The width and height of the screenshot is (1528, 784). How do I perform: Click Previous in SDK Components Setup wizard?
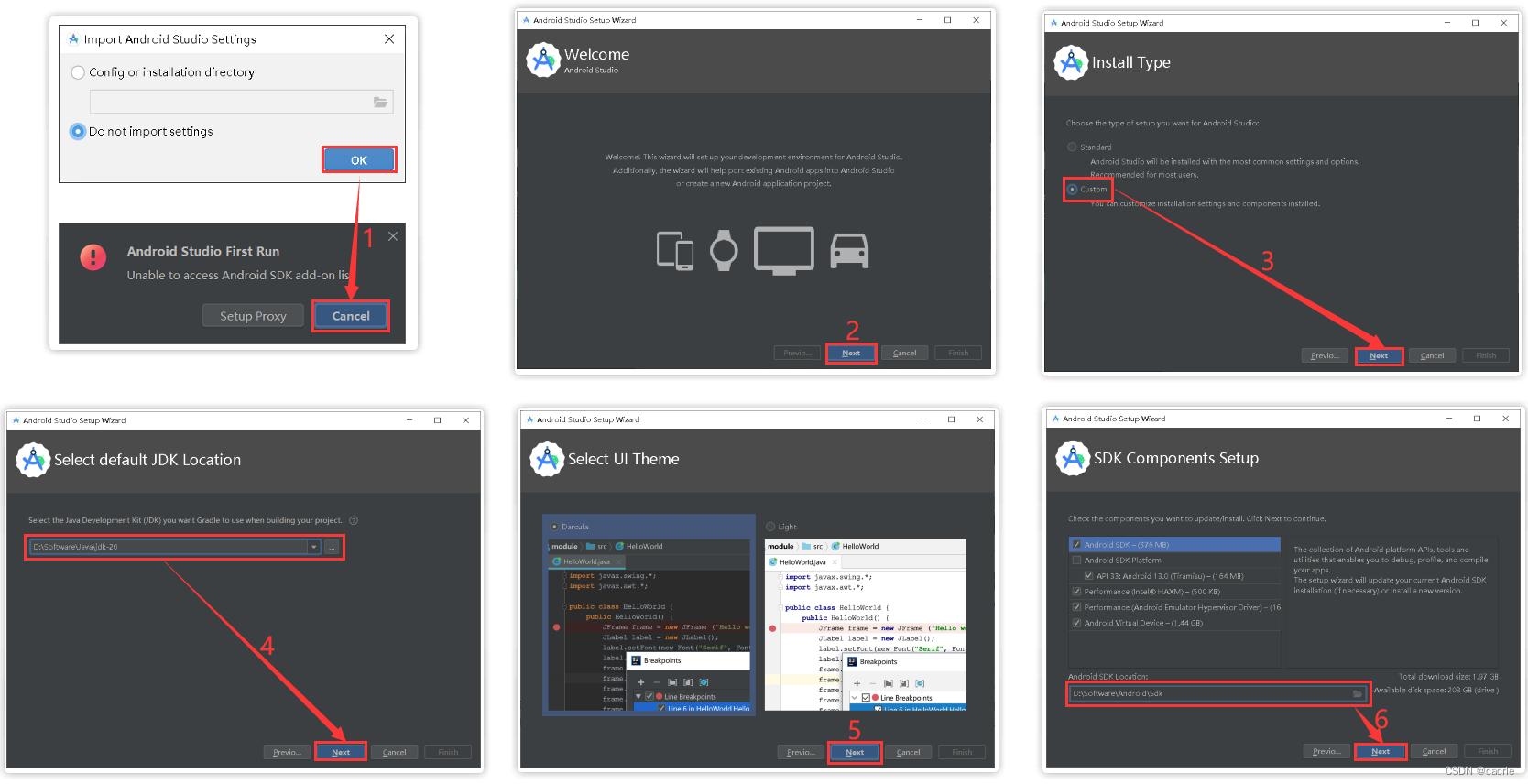1326,752
